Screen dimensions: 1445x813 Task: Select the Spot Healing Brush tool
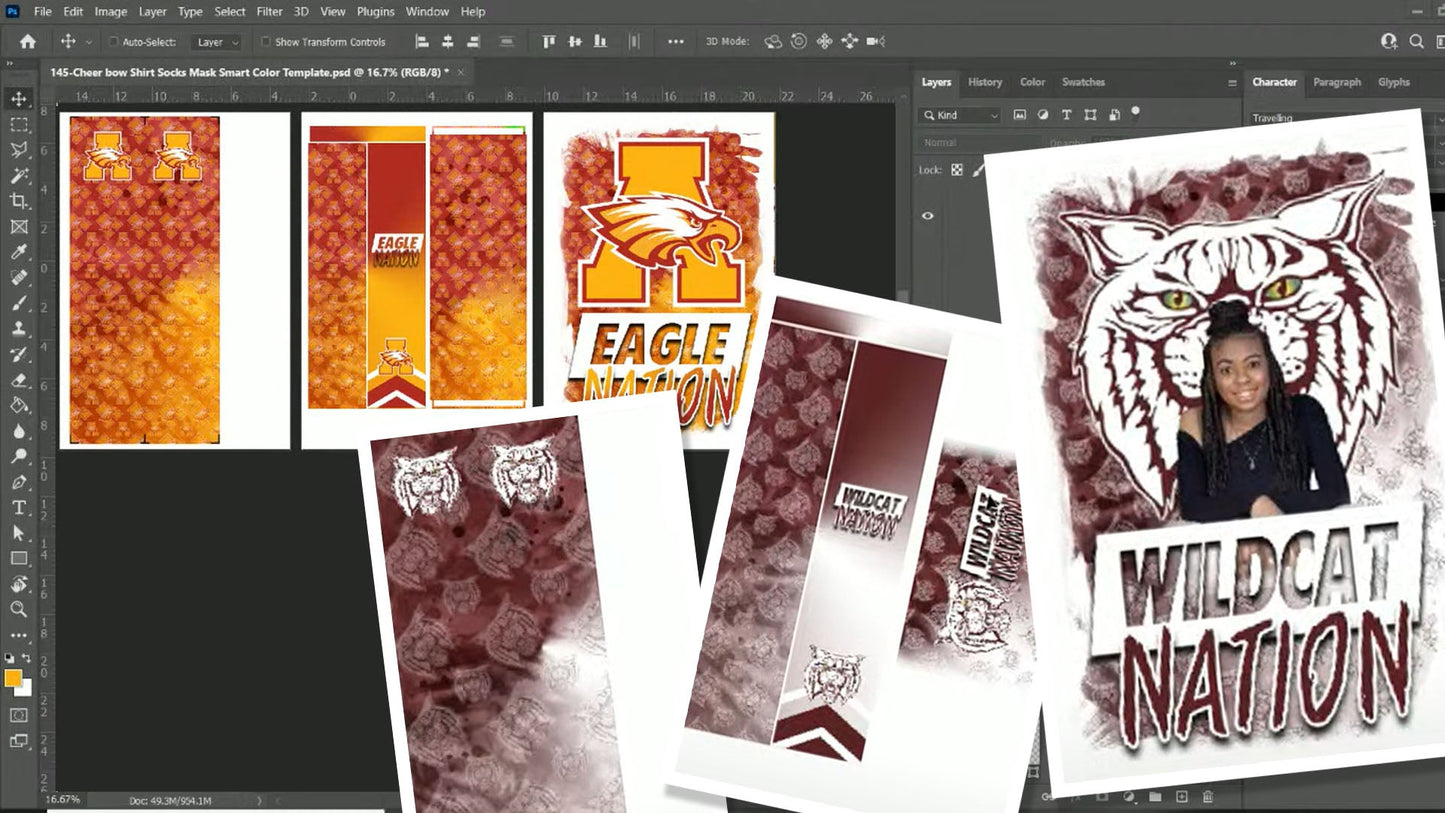[x=19, y=278]
